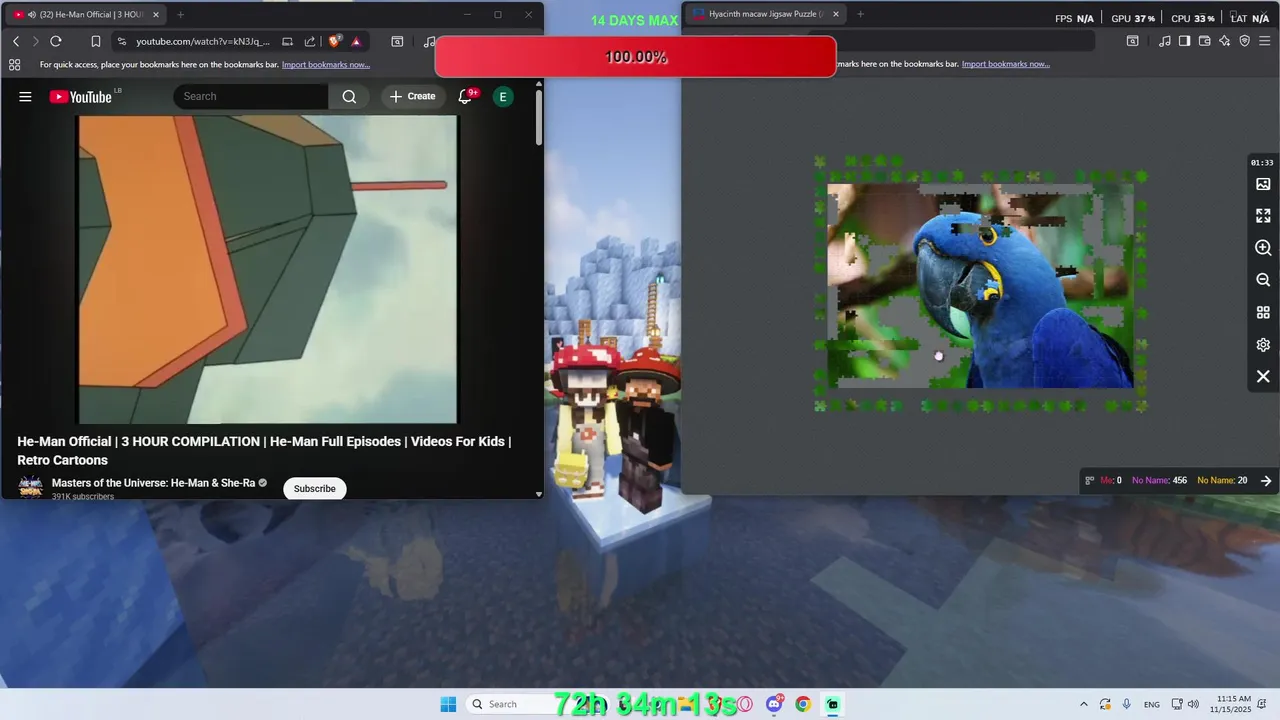
Task: Subscribe to Masters of the Universe channel
Action: point(314,488)
